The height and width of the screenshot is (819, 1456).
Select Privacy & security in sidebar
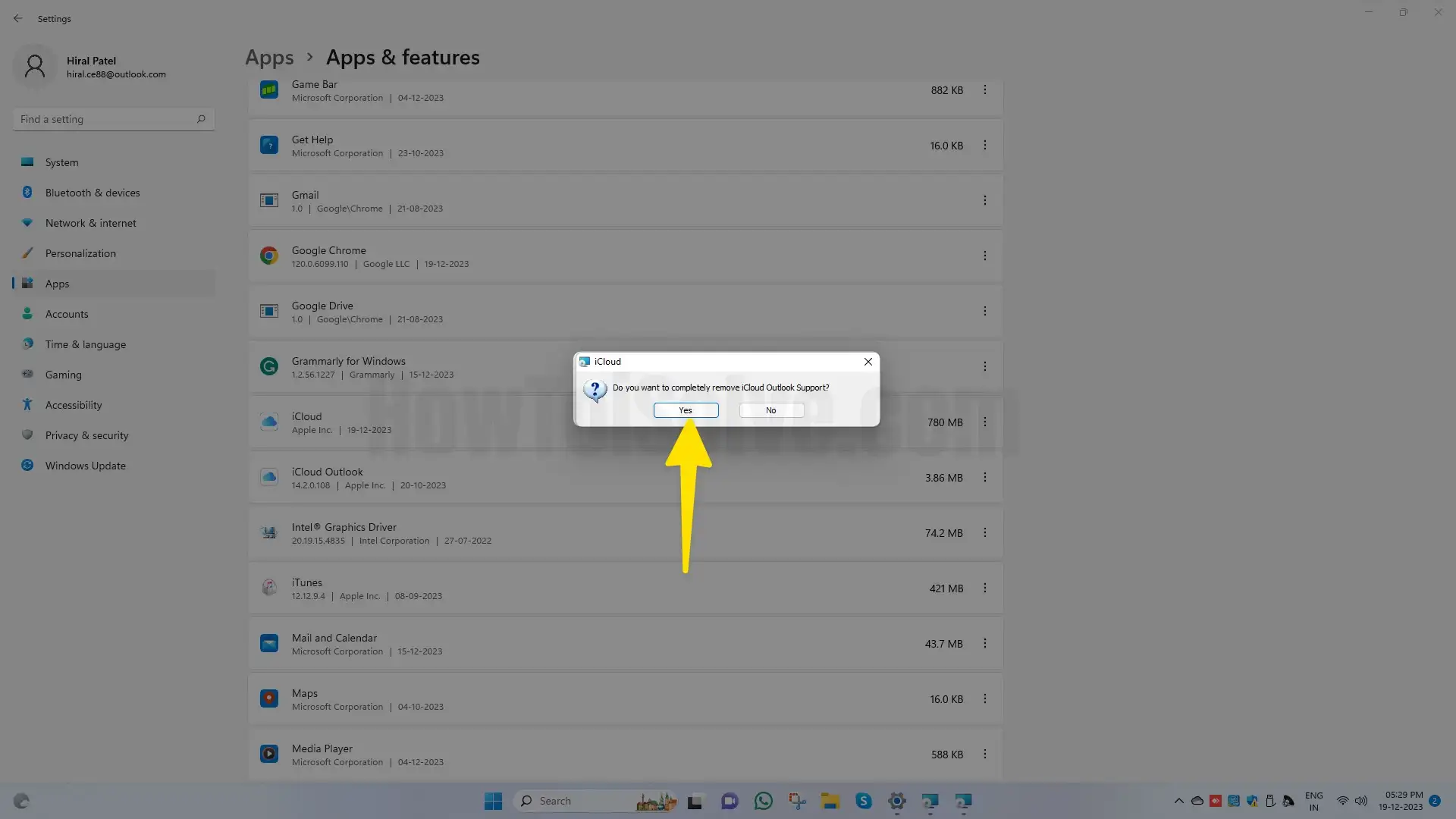[86, 435]
